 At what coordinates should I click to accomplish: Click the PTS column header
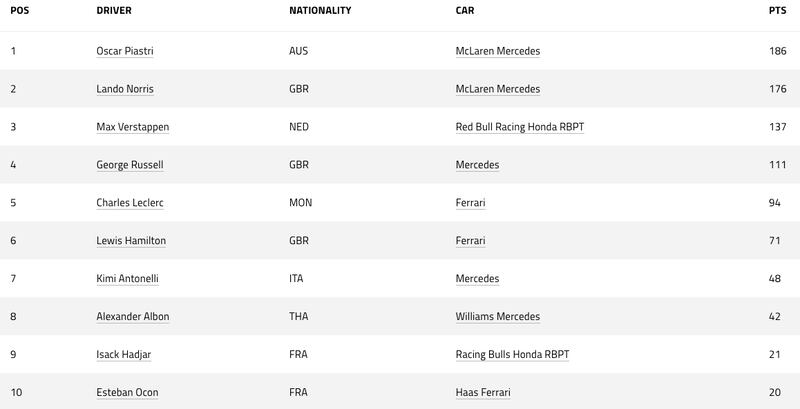pos(778,10)
